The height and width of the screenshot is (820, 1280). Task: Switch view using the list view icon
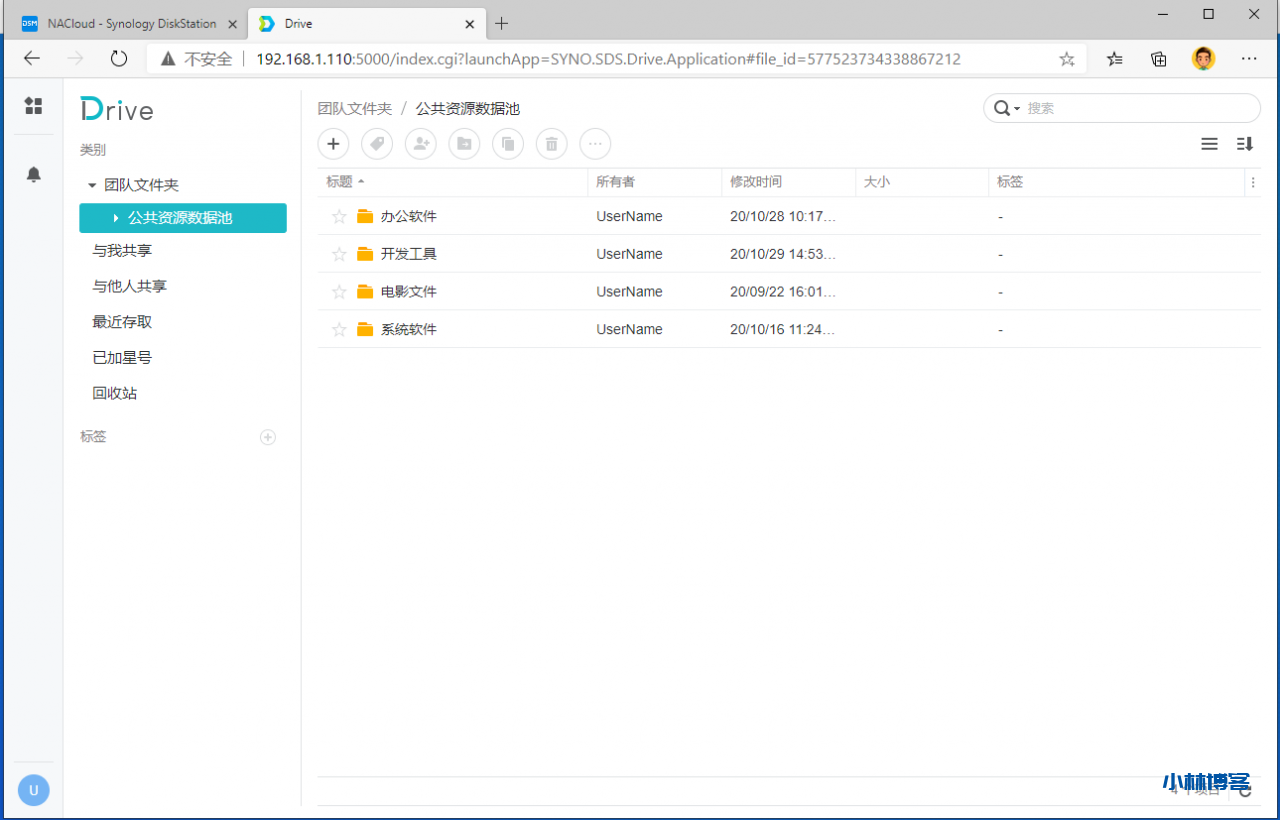1209,144
